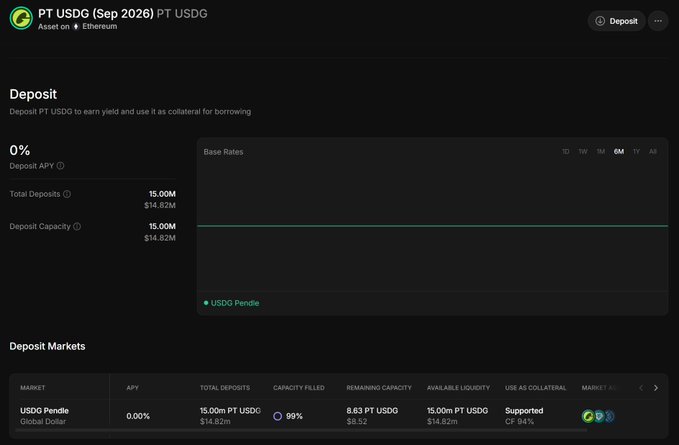Click the Deposit button at top right
Image resolution: width=679 pixels, height=445 pixels.
click(616, 21)
